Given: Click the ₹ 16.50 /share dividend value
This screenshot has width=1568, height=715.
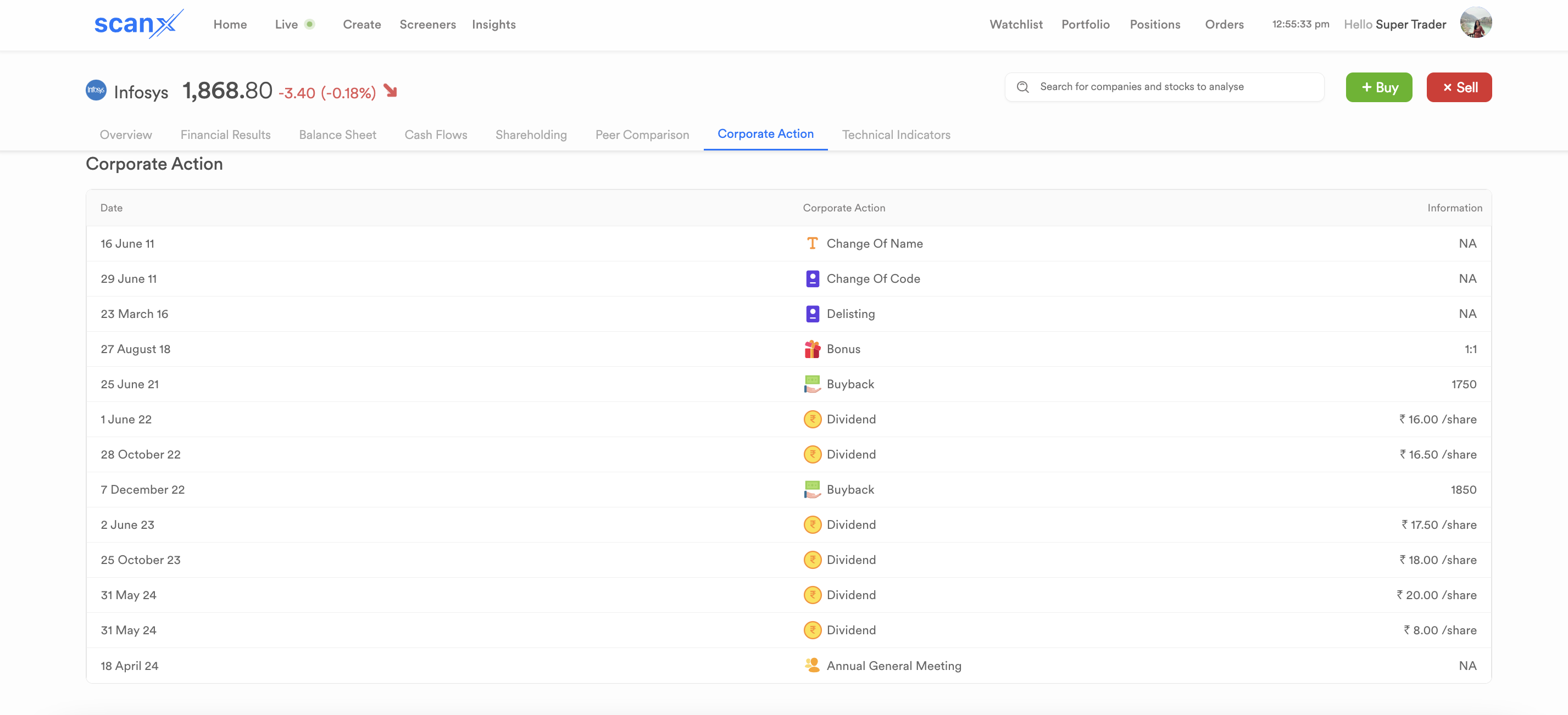Looking at the screenshot, I should pyautogui.click(x=1438, y=455).
